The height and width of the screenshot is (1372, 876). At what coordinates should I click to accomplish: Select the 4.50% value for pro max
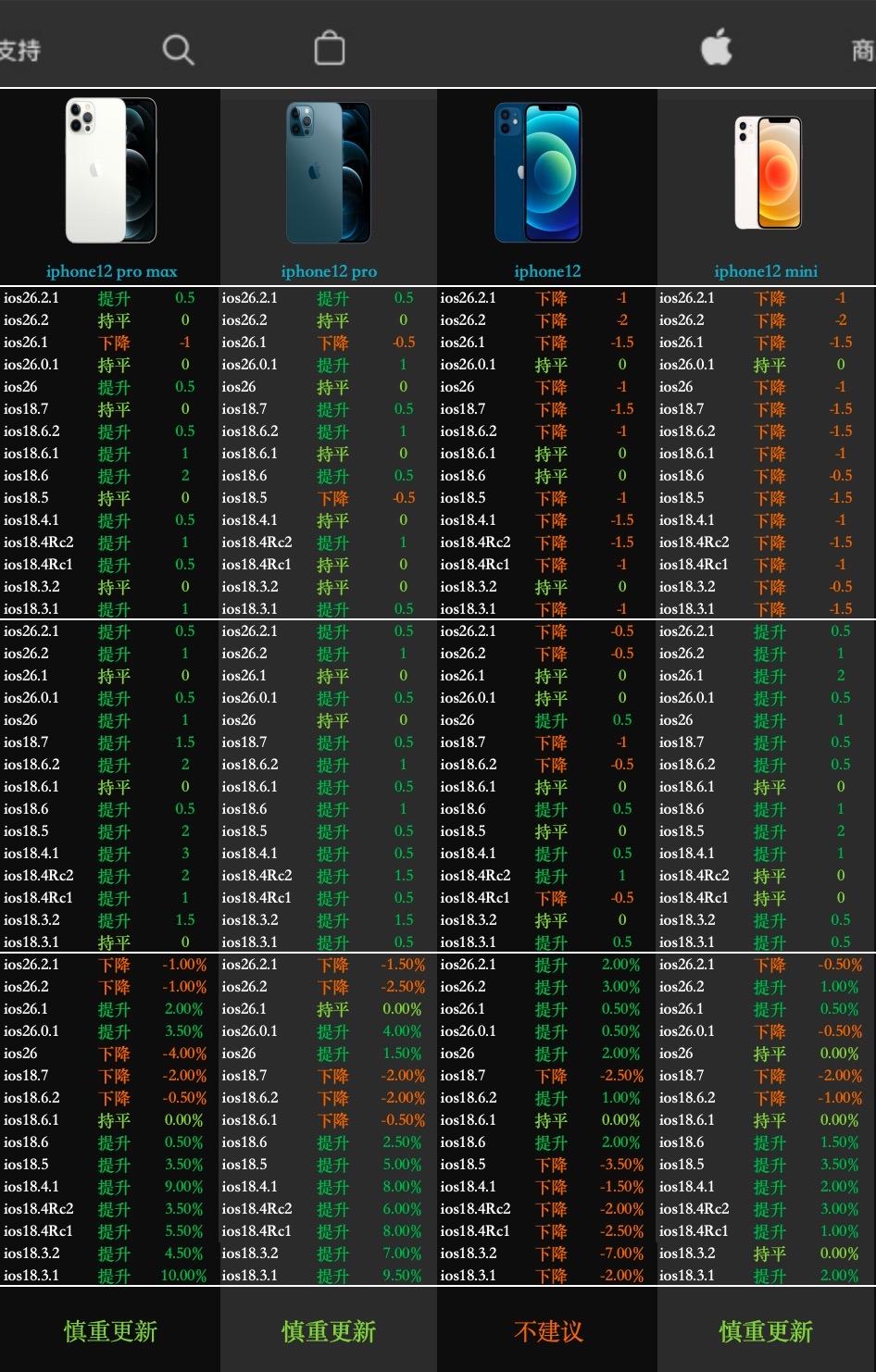(183, 1254)
